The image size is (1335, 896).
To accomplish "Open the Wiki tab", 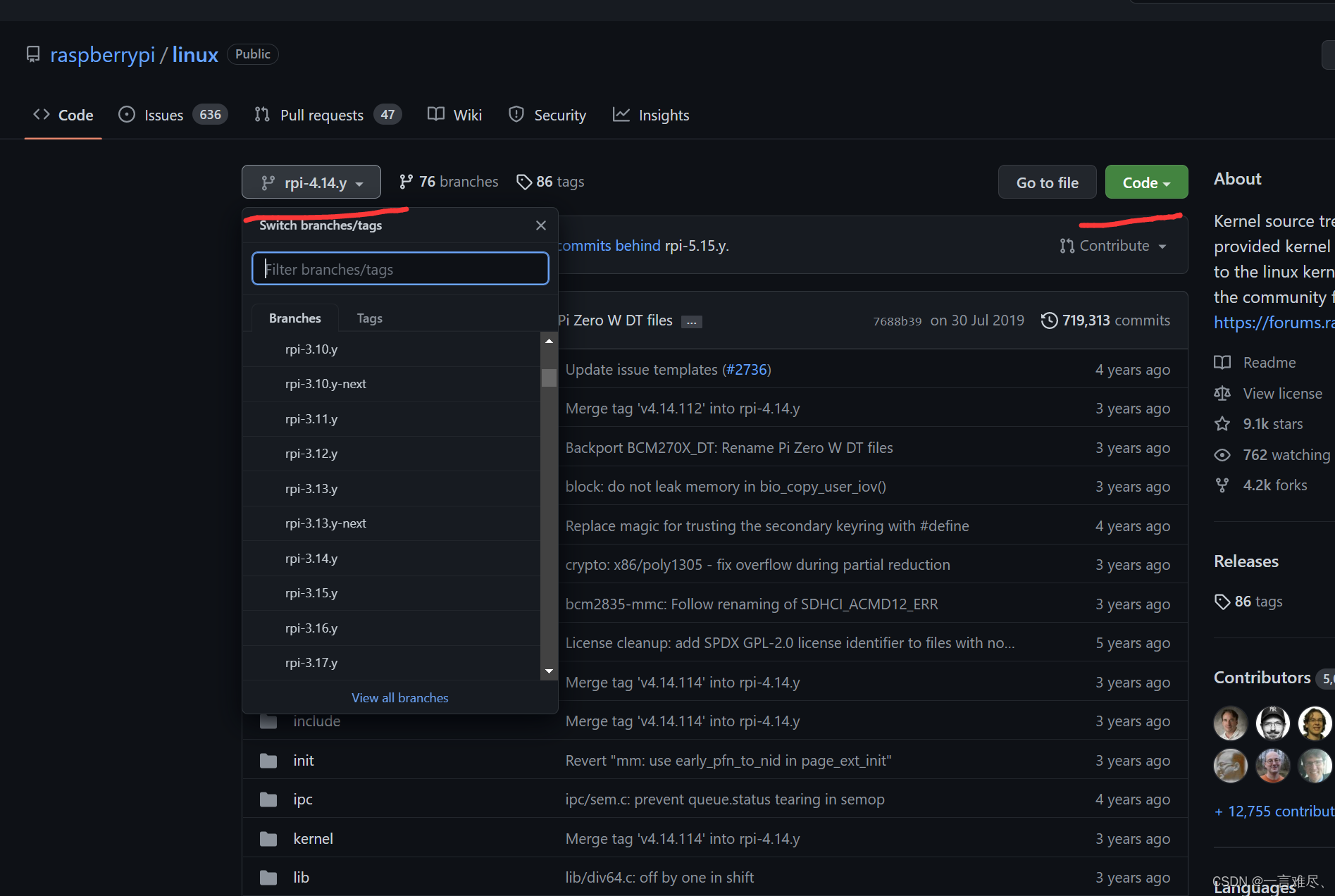I will [x=455, y=115].
